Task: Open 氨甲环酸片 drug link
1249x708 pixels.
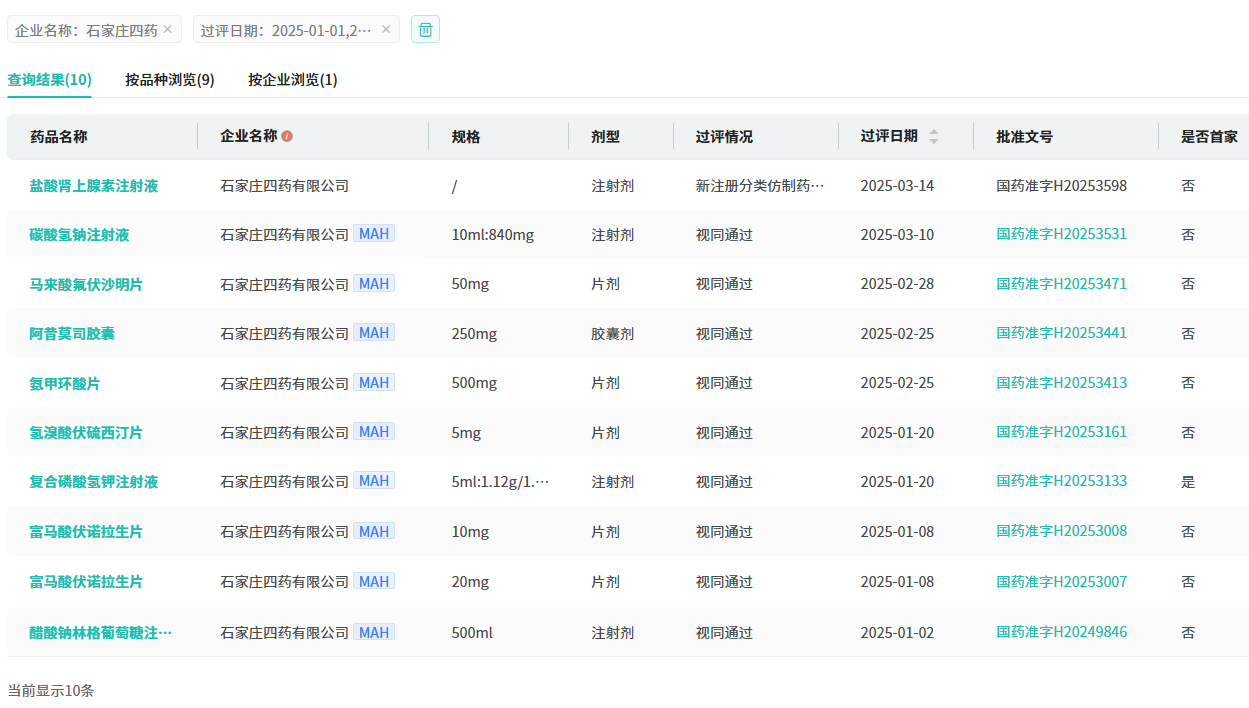Action: (x=65, y=383)
